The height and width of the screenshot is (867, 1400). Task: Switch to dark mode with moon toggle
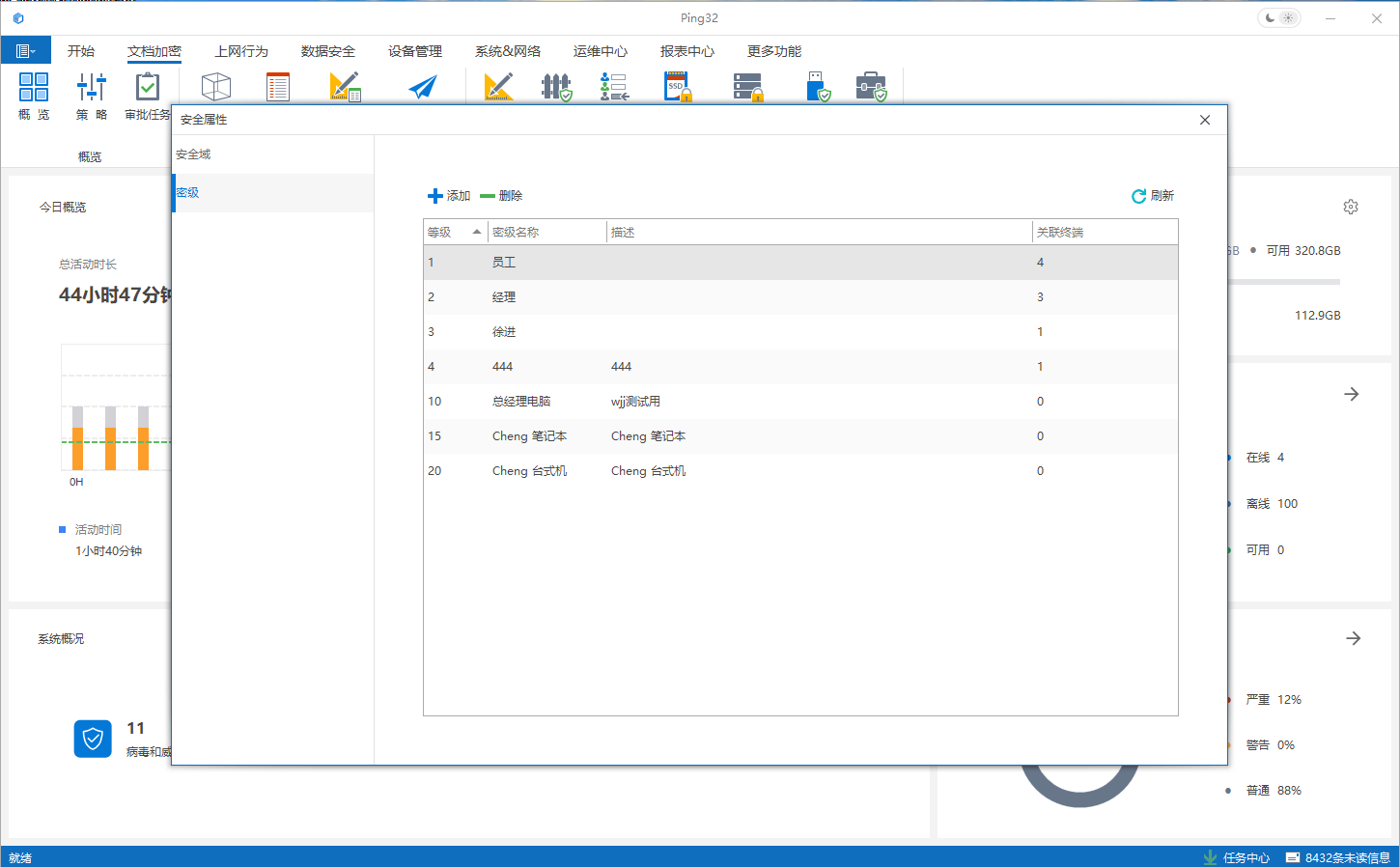pyautogui.click(x=1270, y=18)
